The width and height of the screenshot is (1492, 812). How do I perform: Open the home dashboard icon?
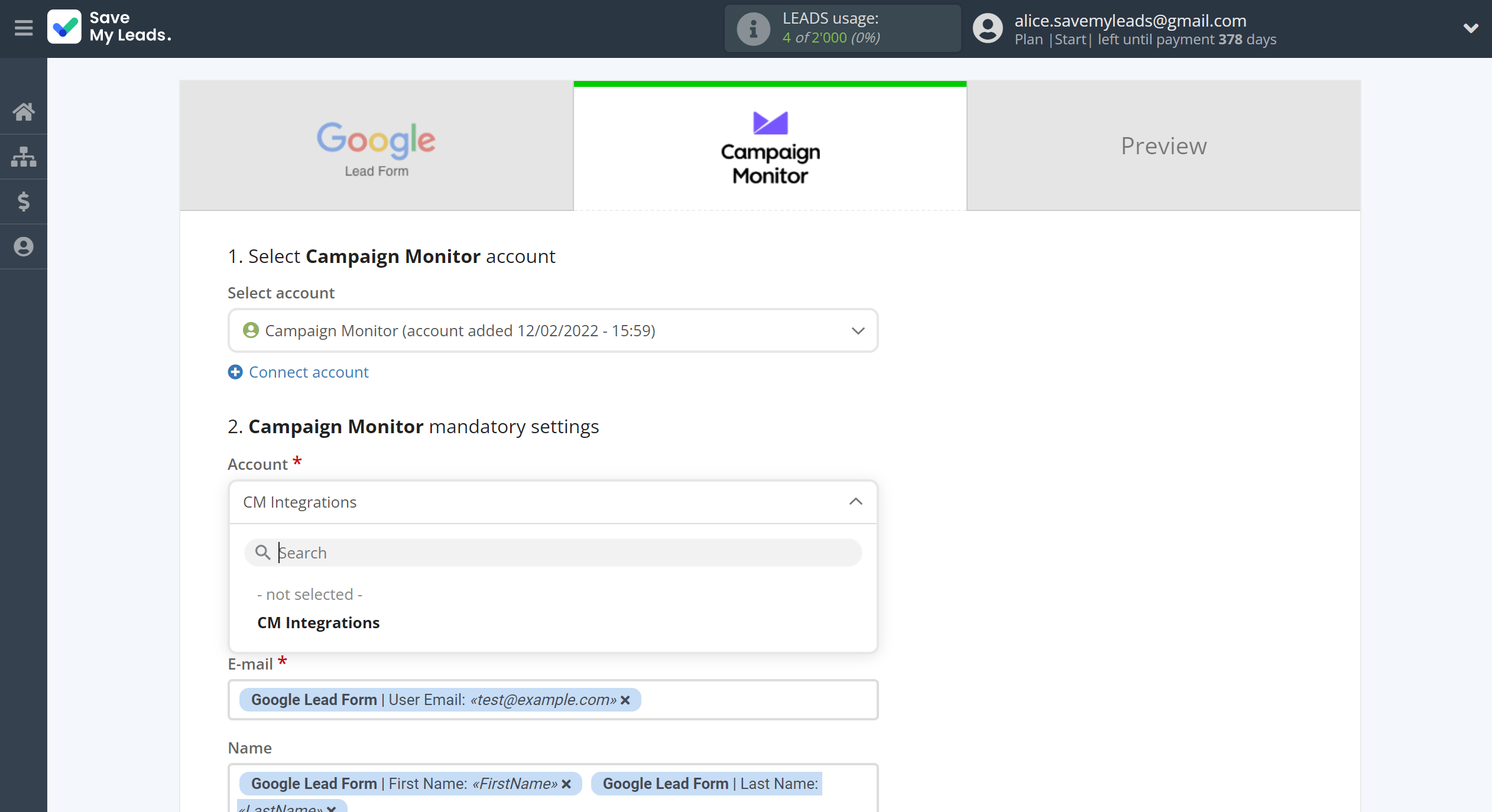(24, 111)
